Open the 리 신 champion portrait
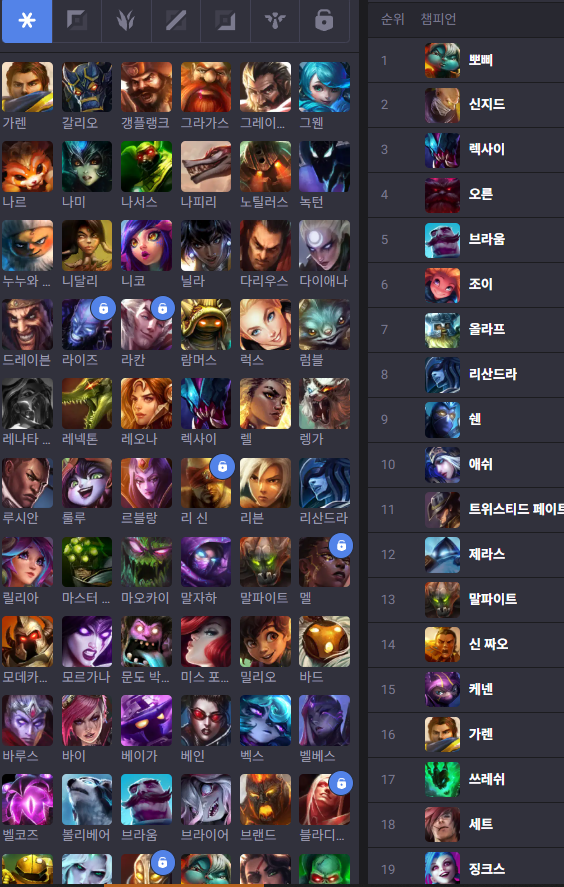The image size is (564, 887). [x=205, y=483]
